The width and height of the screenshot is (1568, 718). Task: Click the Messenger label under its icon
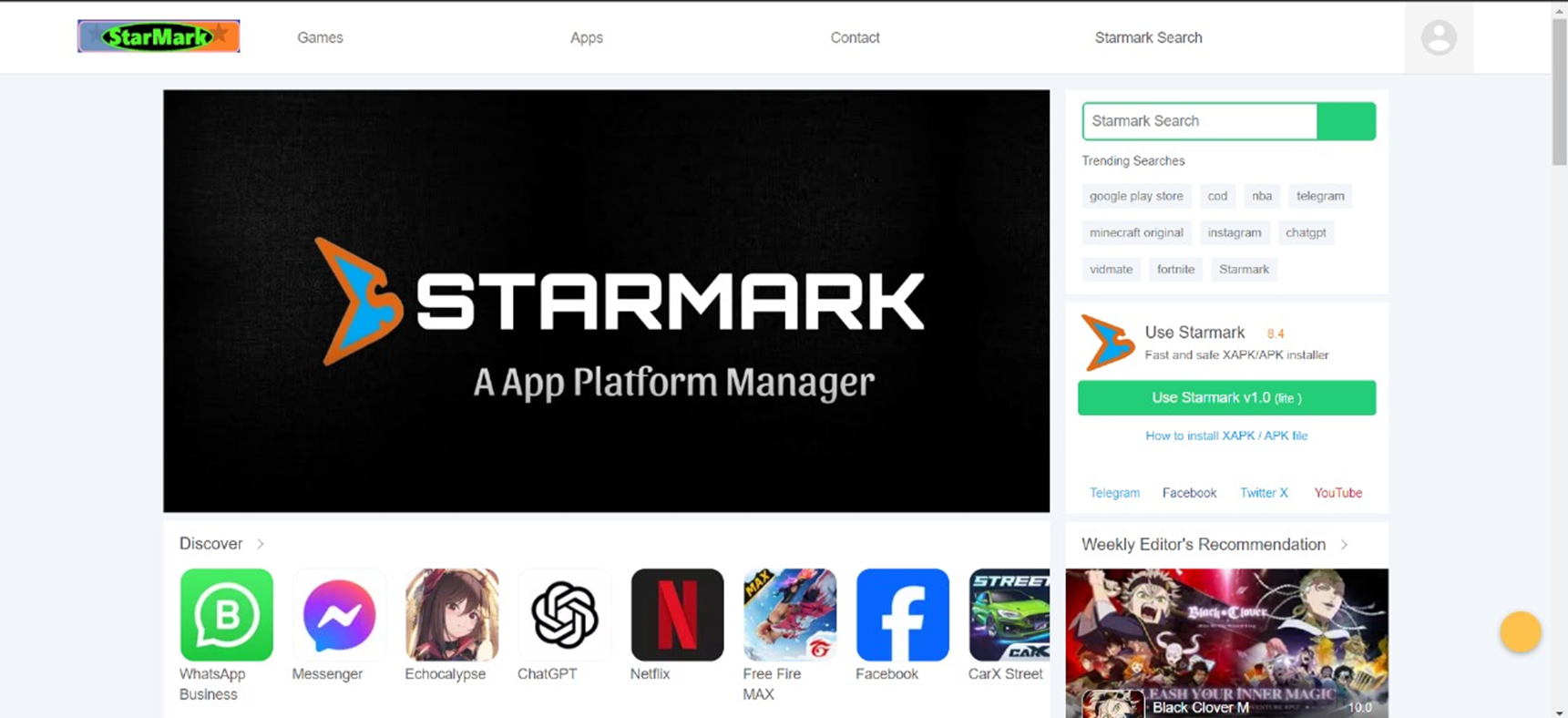pos(327,674)
